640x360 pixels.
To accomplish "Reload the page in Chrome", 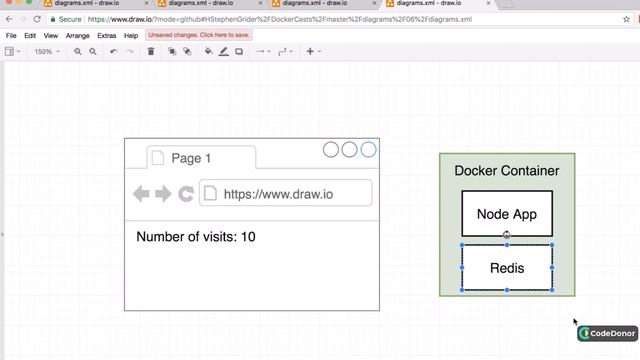I will click(37, 19).
